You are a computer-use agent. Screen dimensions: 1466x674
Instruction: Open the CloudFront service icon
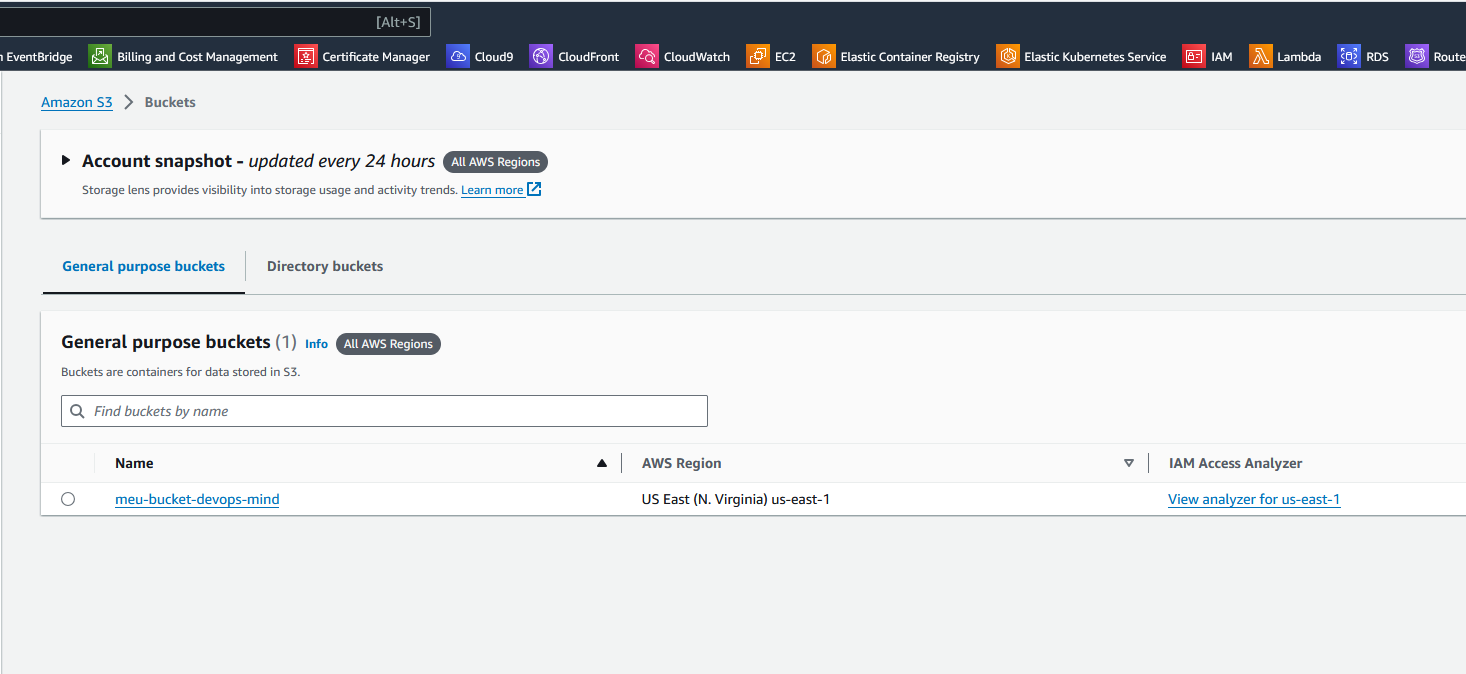pyautogui.click(x=540, y=56)
